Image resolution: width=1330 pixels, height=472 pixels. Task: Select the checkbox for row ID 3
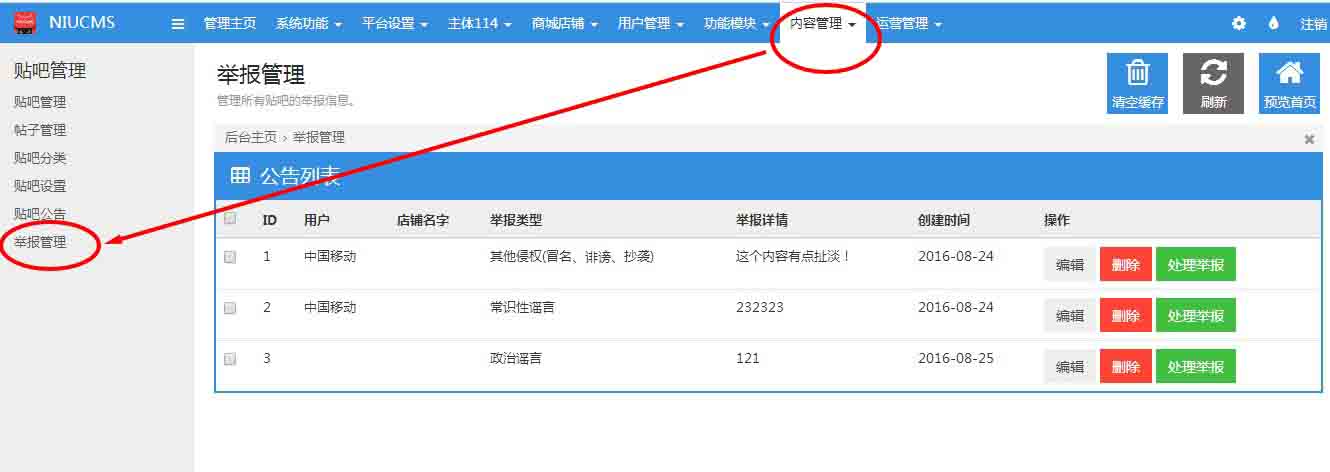coord(230,359)
